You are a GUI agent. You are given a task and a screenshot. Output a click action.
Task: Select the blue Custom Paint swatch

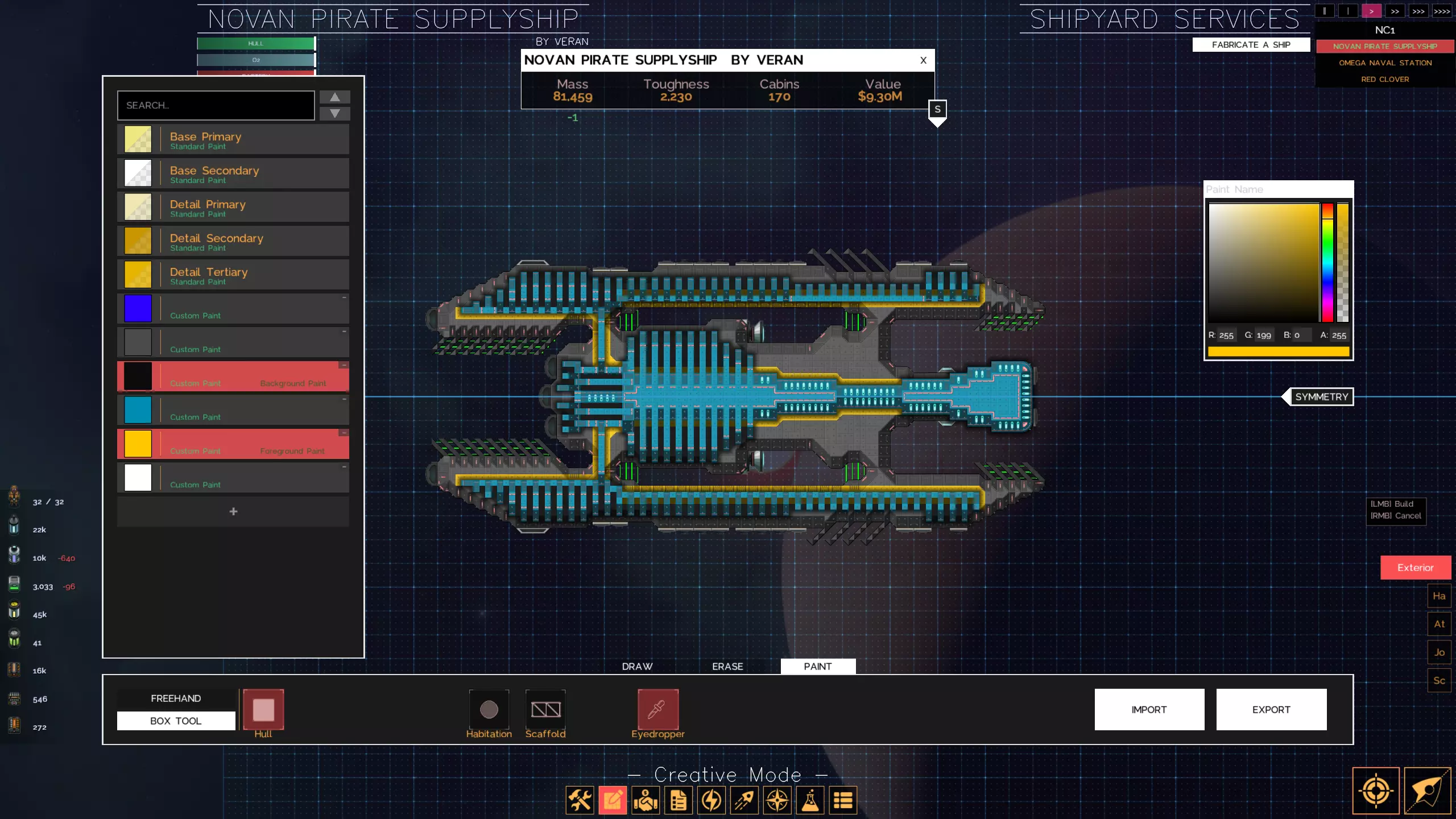tap(138, 308)
